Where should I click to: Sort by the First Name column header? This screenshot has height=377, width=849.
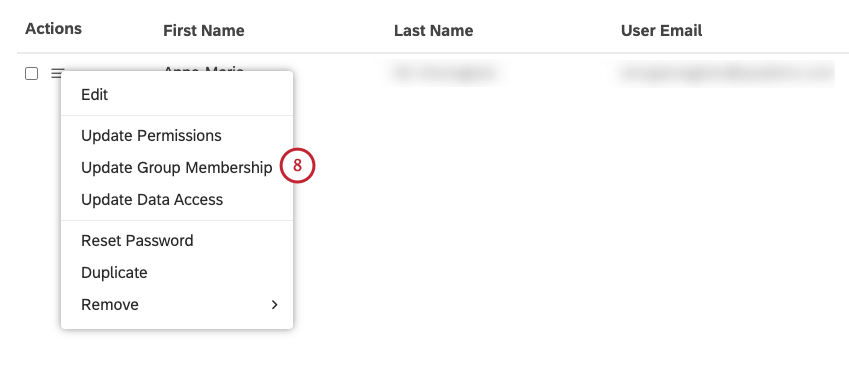click(x=204, y=30)
